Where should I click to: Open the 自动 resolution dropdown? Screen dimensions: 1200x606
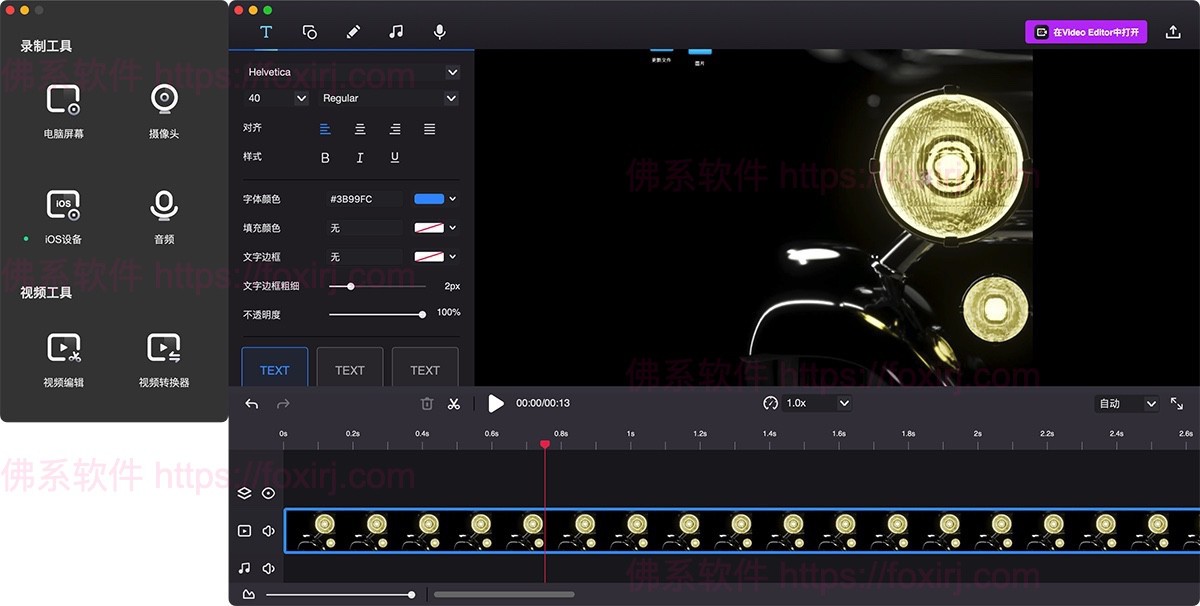click(1124, 403)
